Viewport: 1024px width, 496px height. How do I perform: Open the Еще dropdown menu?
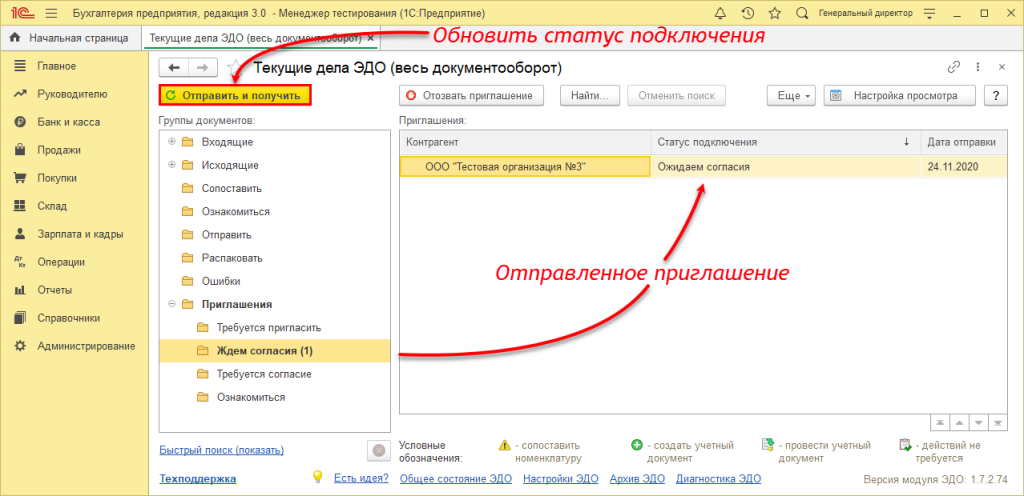pos(793,95)
